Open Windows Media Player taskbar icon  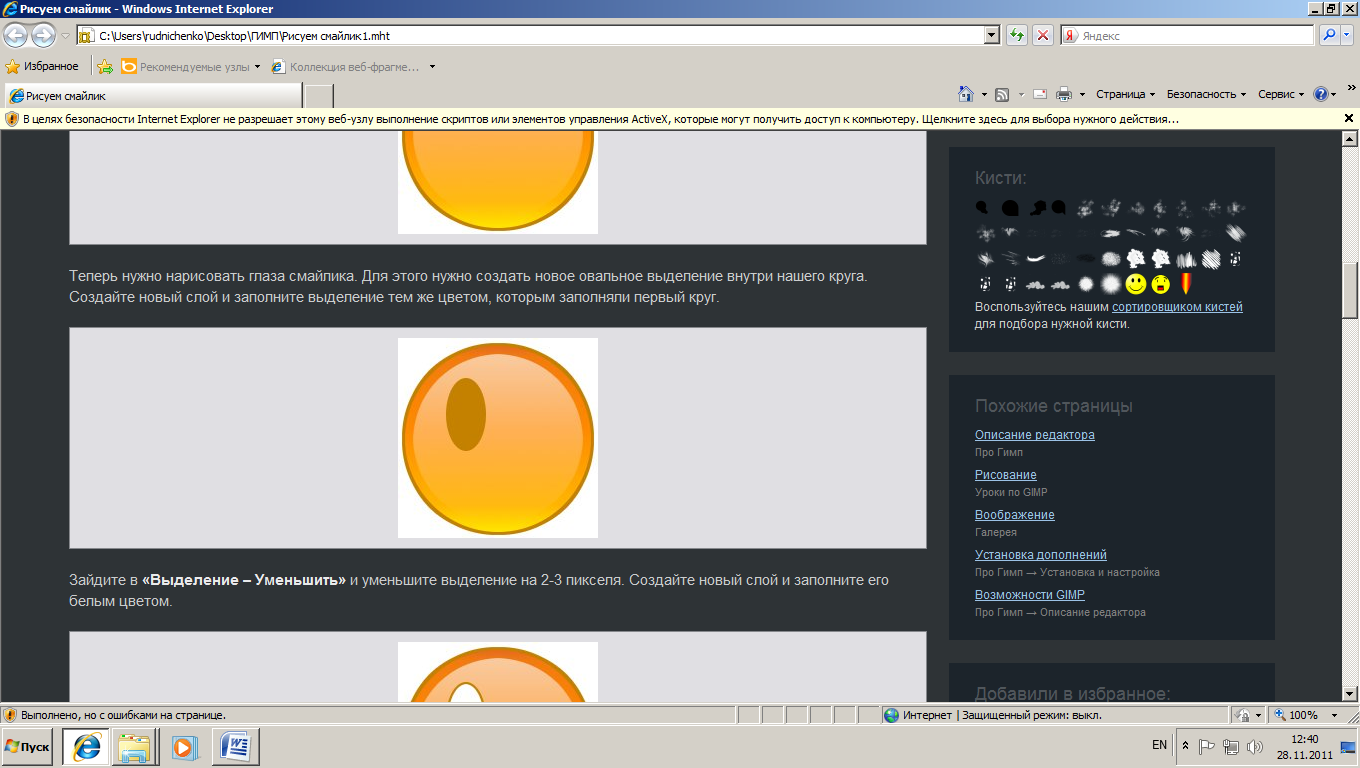point(184,747)
